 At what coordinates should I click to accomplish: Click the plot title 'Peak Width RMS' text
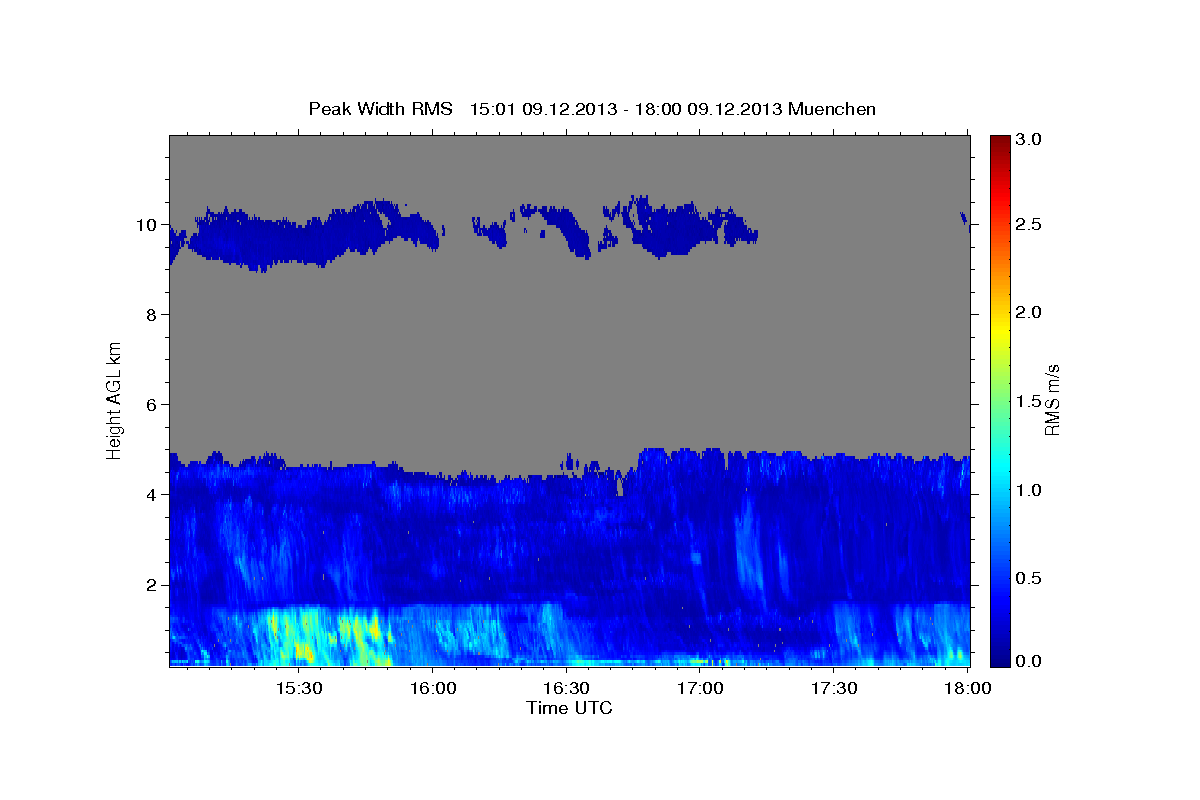point(381,109)
